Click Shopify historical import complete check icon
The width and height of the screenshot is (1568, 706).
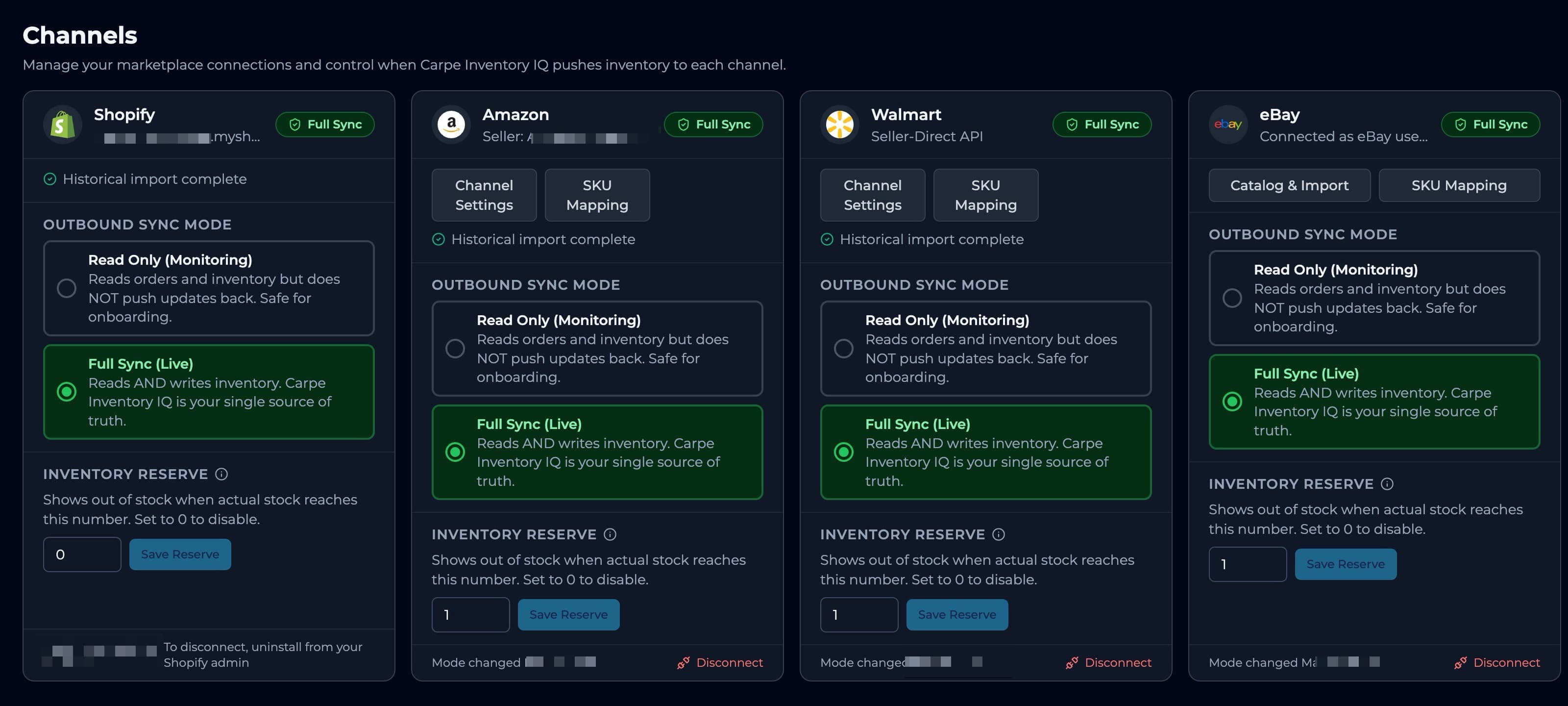[50, 179]
